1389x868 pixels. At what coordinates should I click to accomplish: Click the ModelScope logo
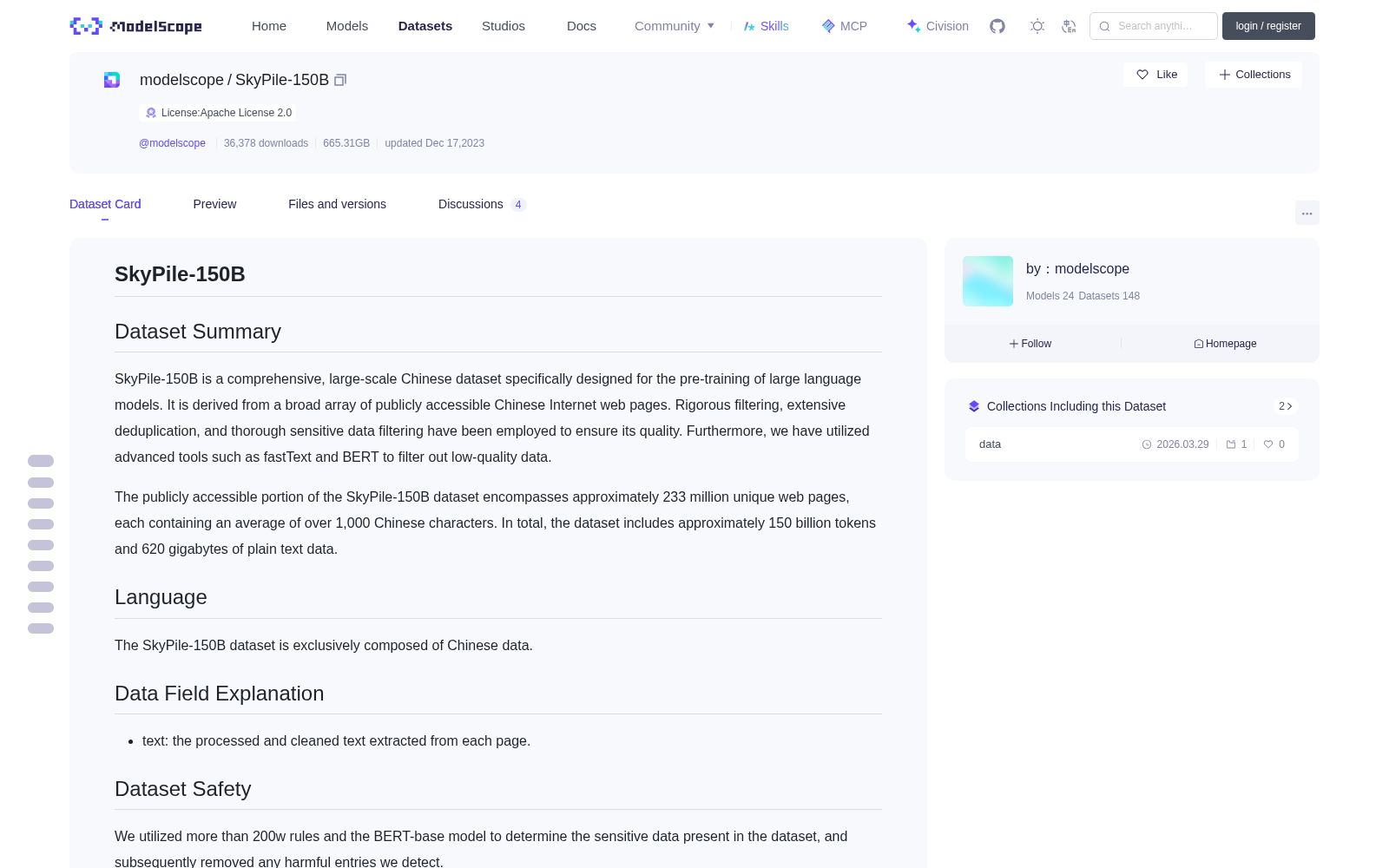136,26
